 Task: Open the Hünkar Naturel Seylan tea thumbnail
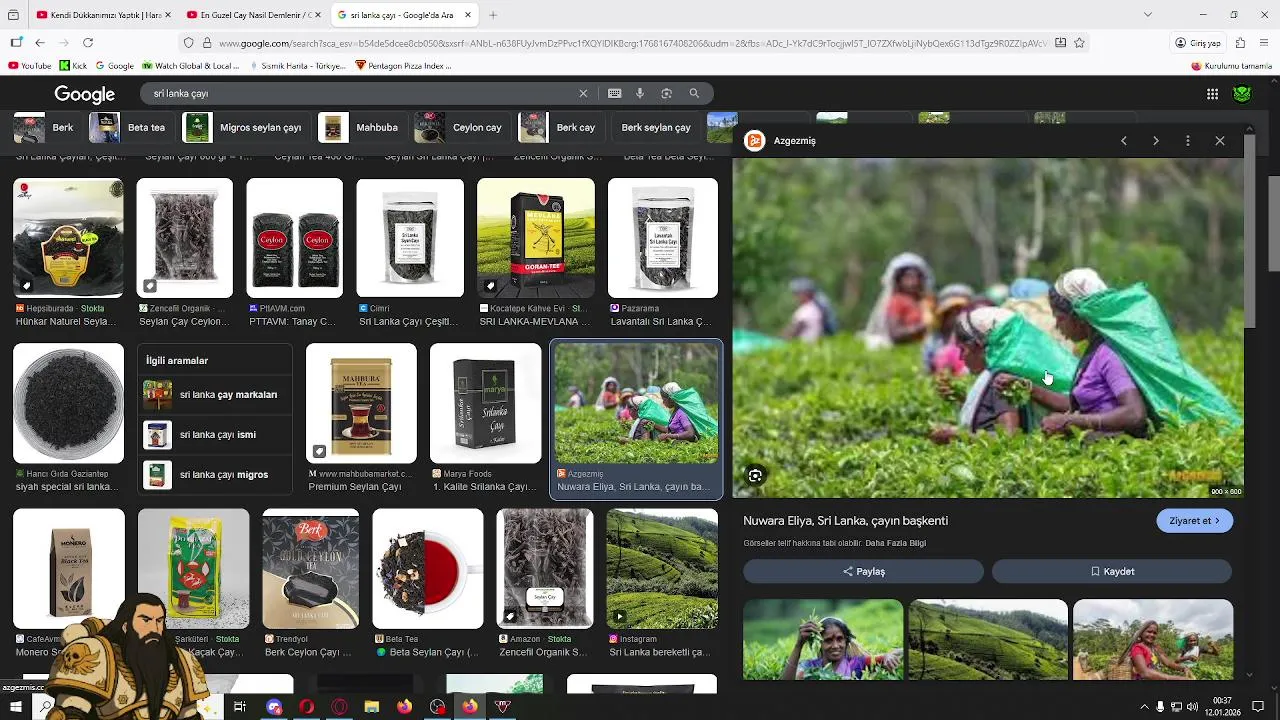(68, 238)
